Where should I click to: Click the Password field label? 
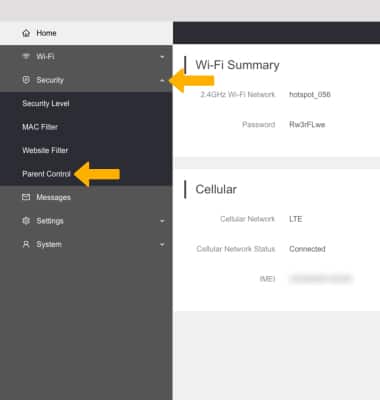pos(259,125)
